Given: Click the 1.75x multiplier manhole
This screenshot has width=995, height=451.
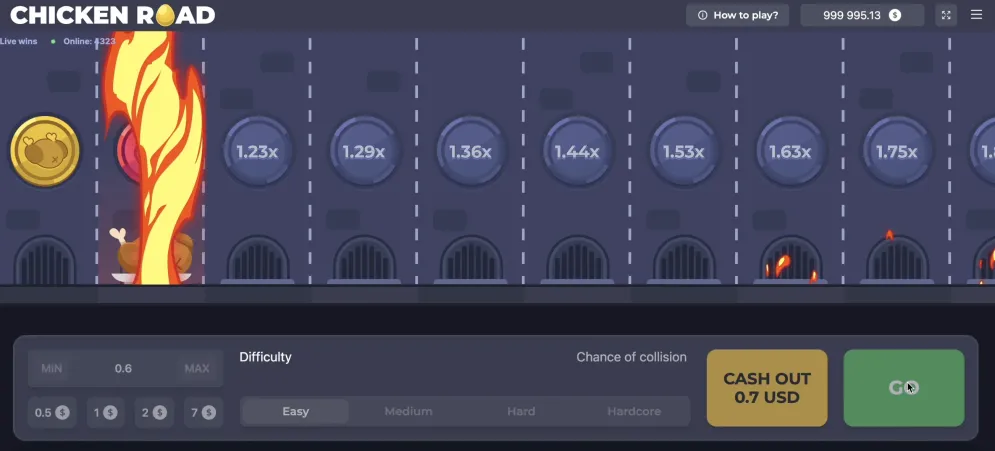Looking at the screenshot, I should pyautogui.click(x=897, y=152).
